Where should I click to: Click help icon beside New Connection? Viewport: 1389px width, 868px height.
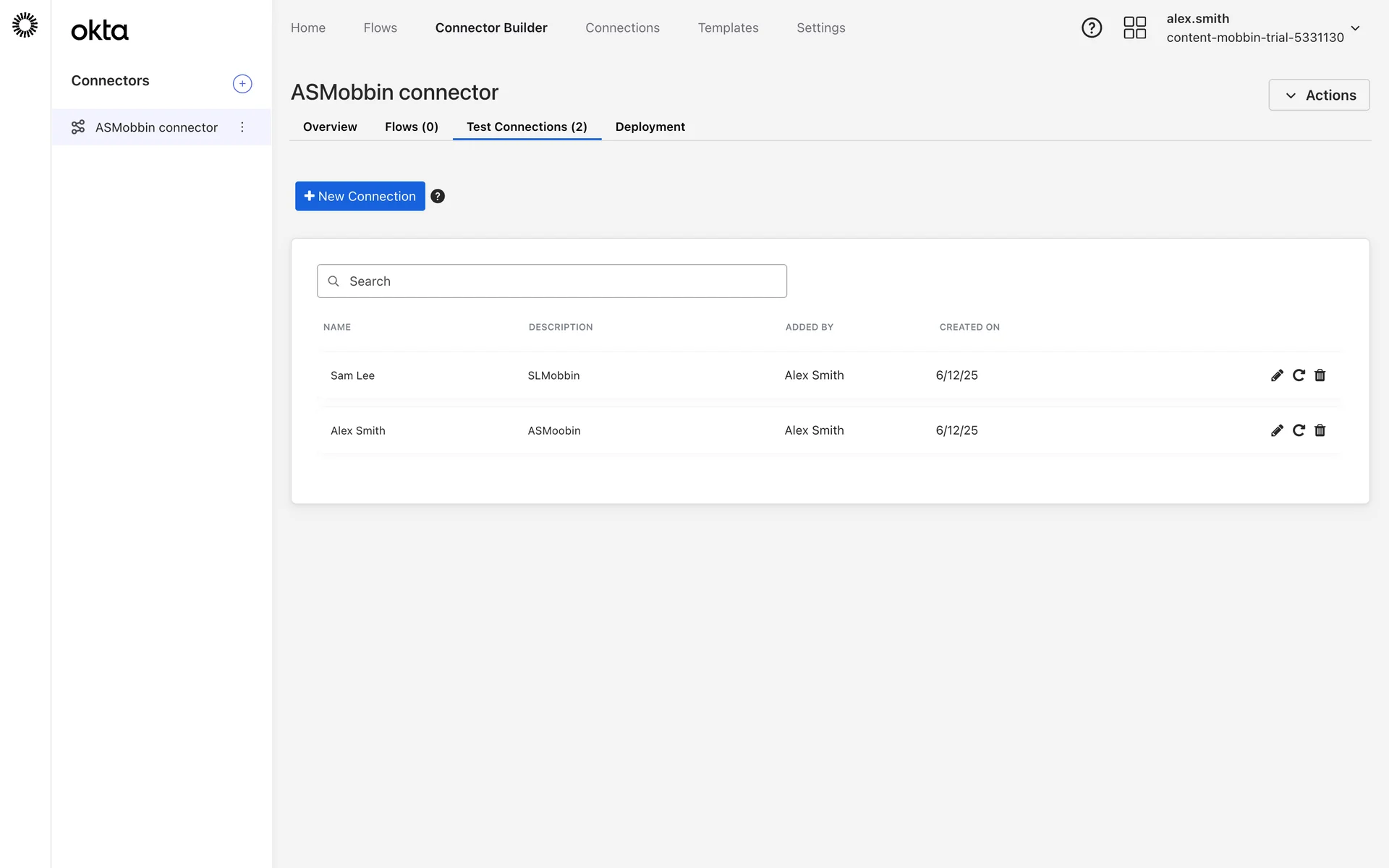coord(438,196)
